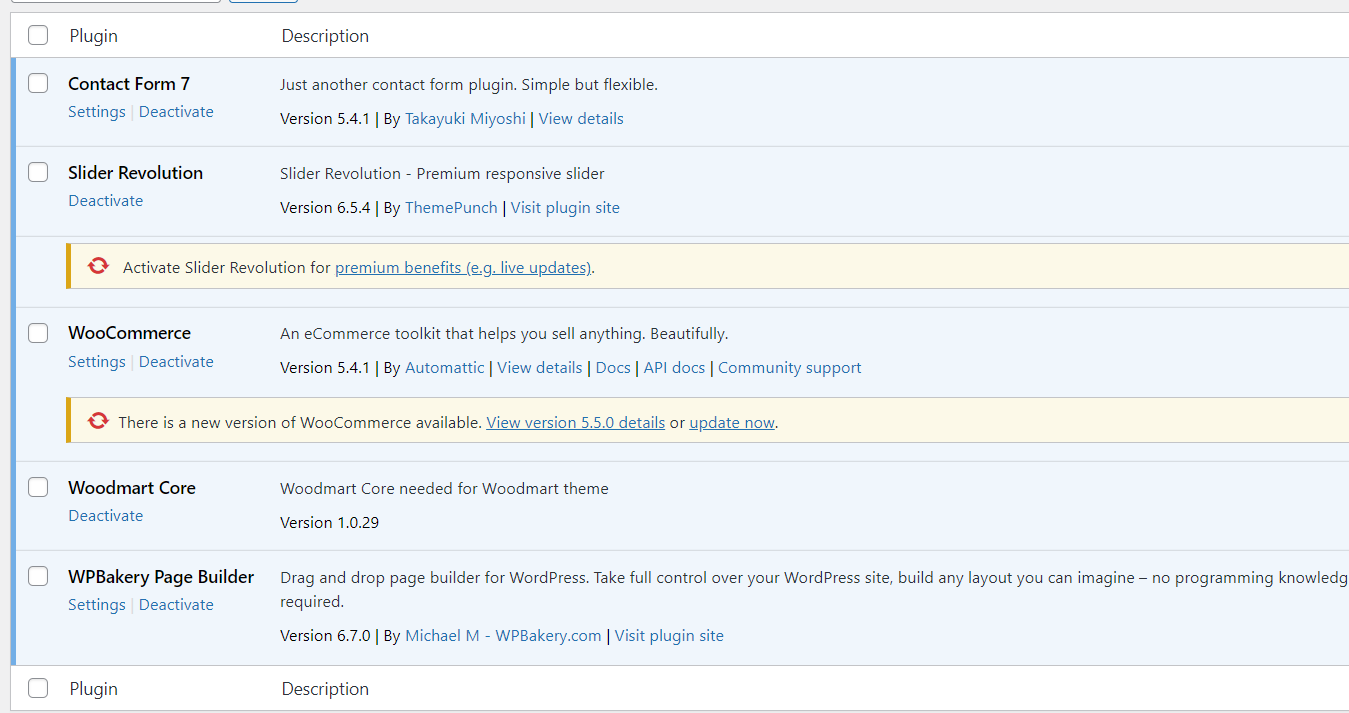
Task: Tick the select-all checkbox in top header
Action: (38, 36)
